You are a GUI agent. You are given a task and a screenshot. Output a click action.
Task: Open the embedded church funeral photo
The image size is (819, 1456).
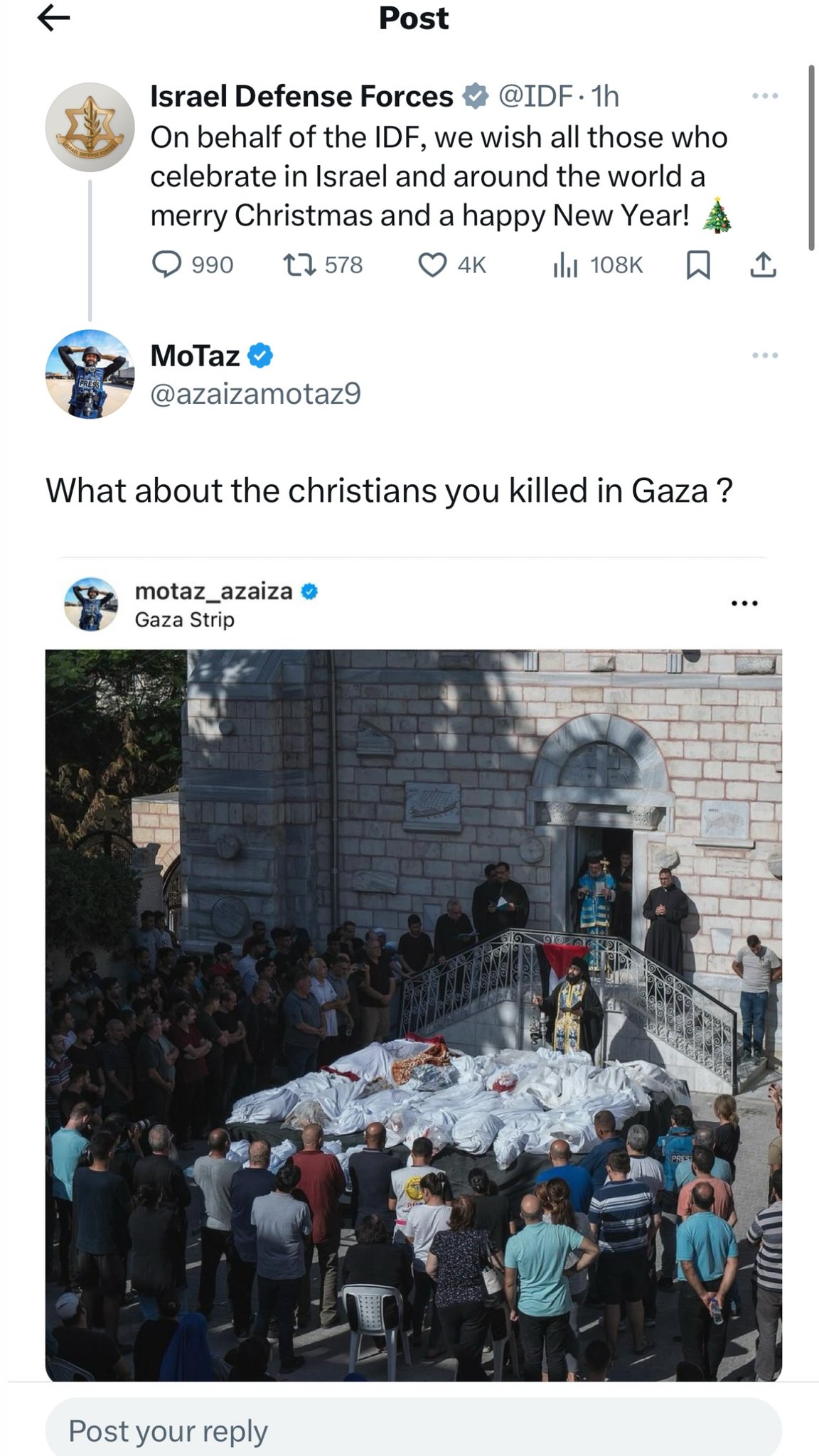point(413,1015)
